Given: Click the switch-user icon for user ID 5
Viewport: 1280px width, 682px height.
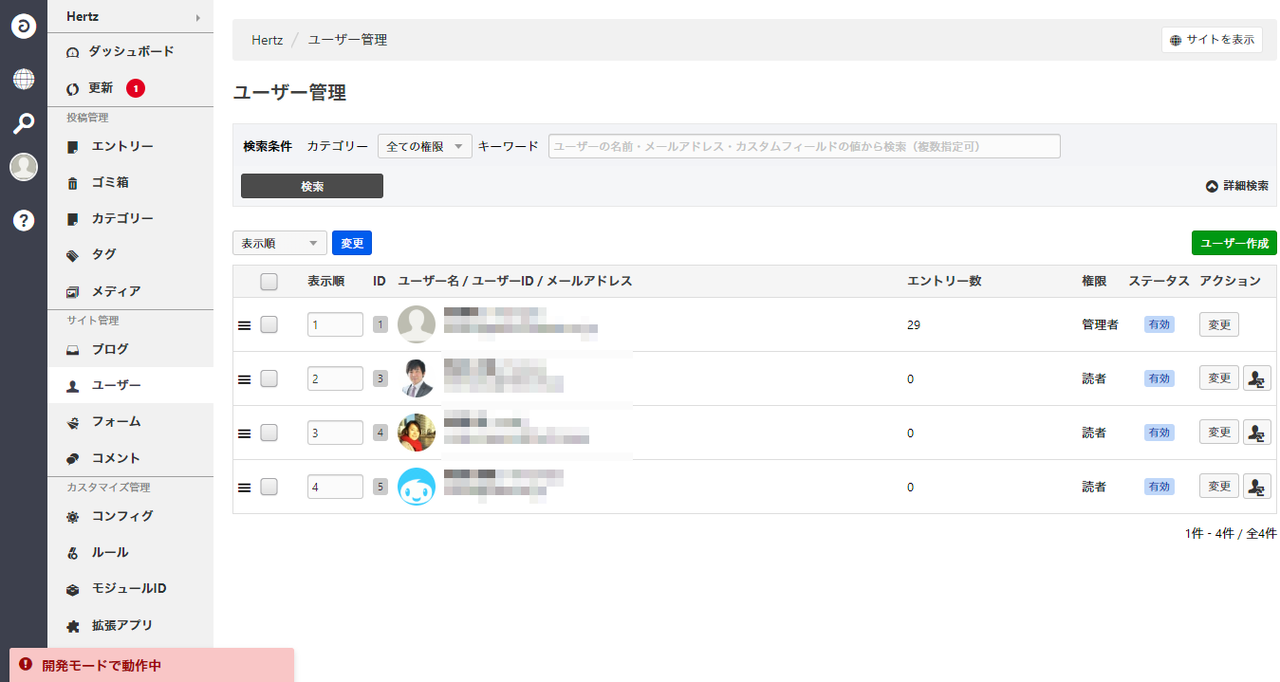Looking at the screenshot, I should (1256, 486).
